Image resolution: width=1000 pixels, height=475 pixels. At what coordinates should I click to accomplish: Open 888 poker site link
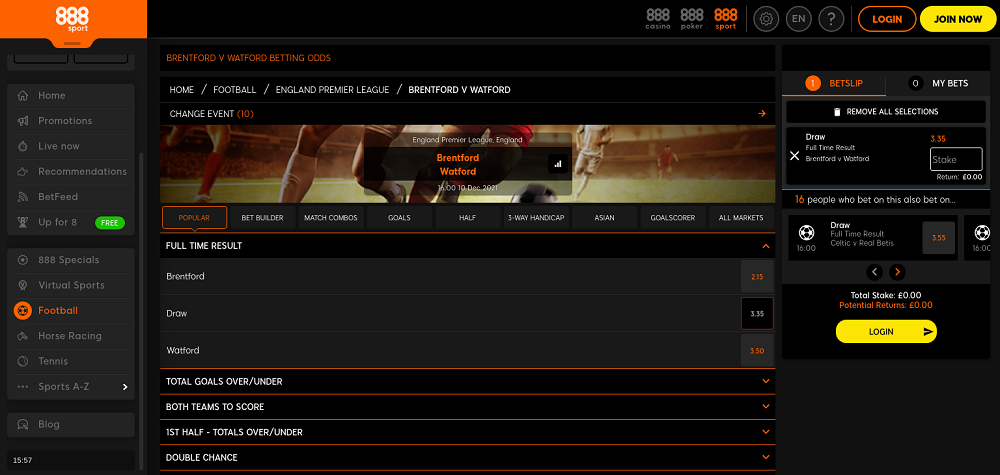tap(692, 19)
